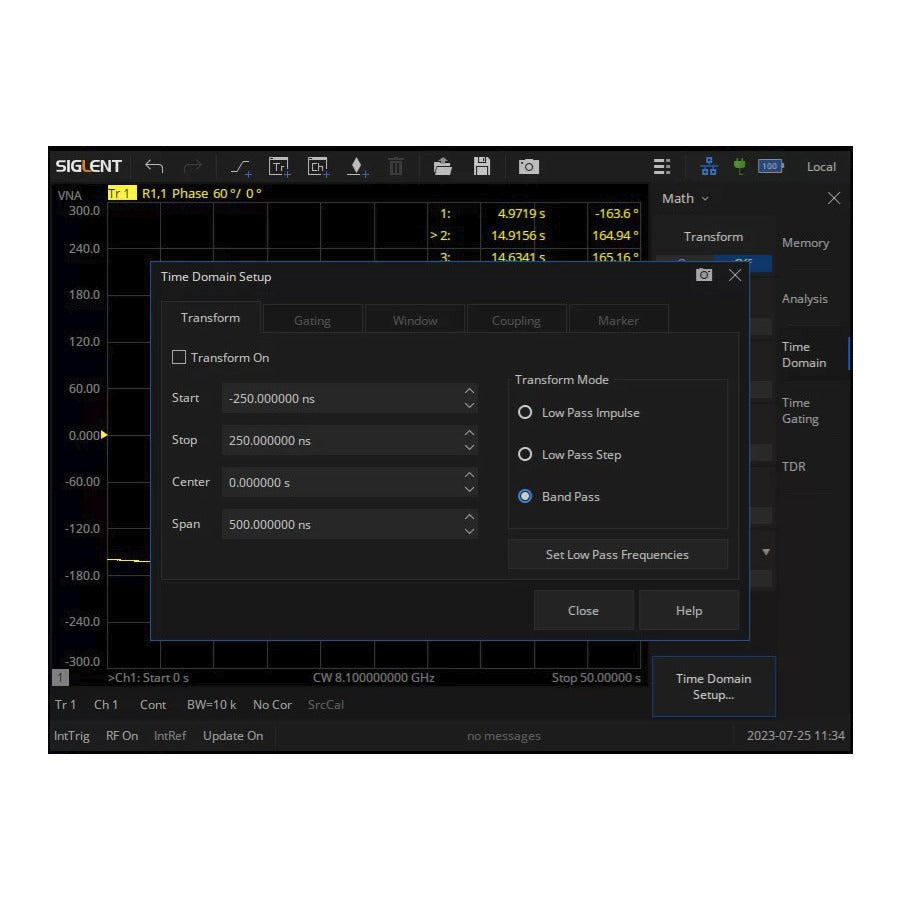Decrease the Span value with down arrow

pos(469,531)
